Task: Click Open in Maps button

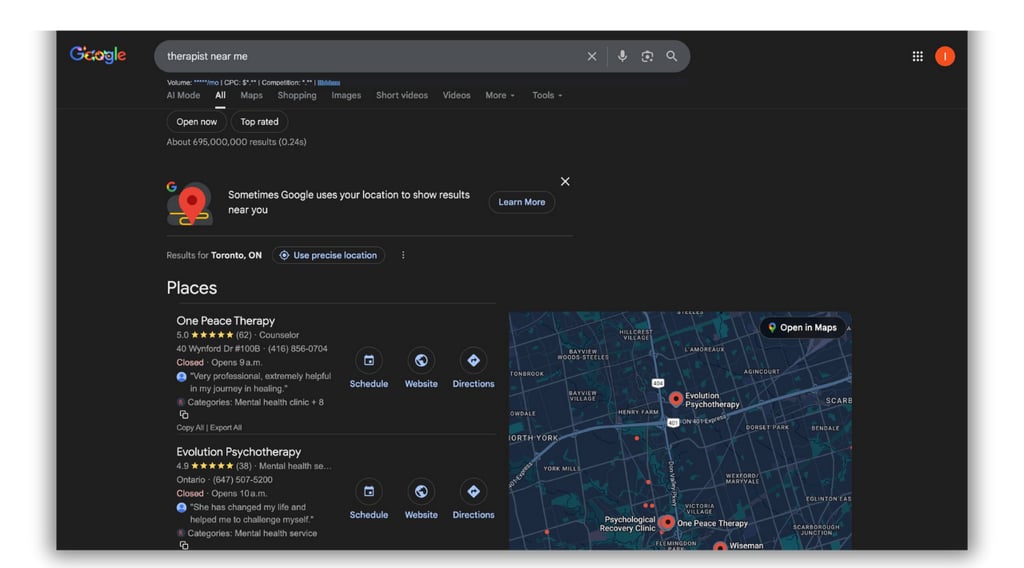Action: [x=803, y=328]
